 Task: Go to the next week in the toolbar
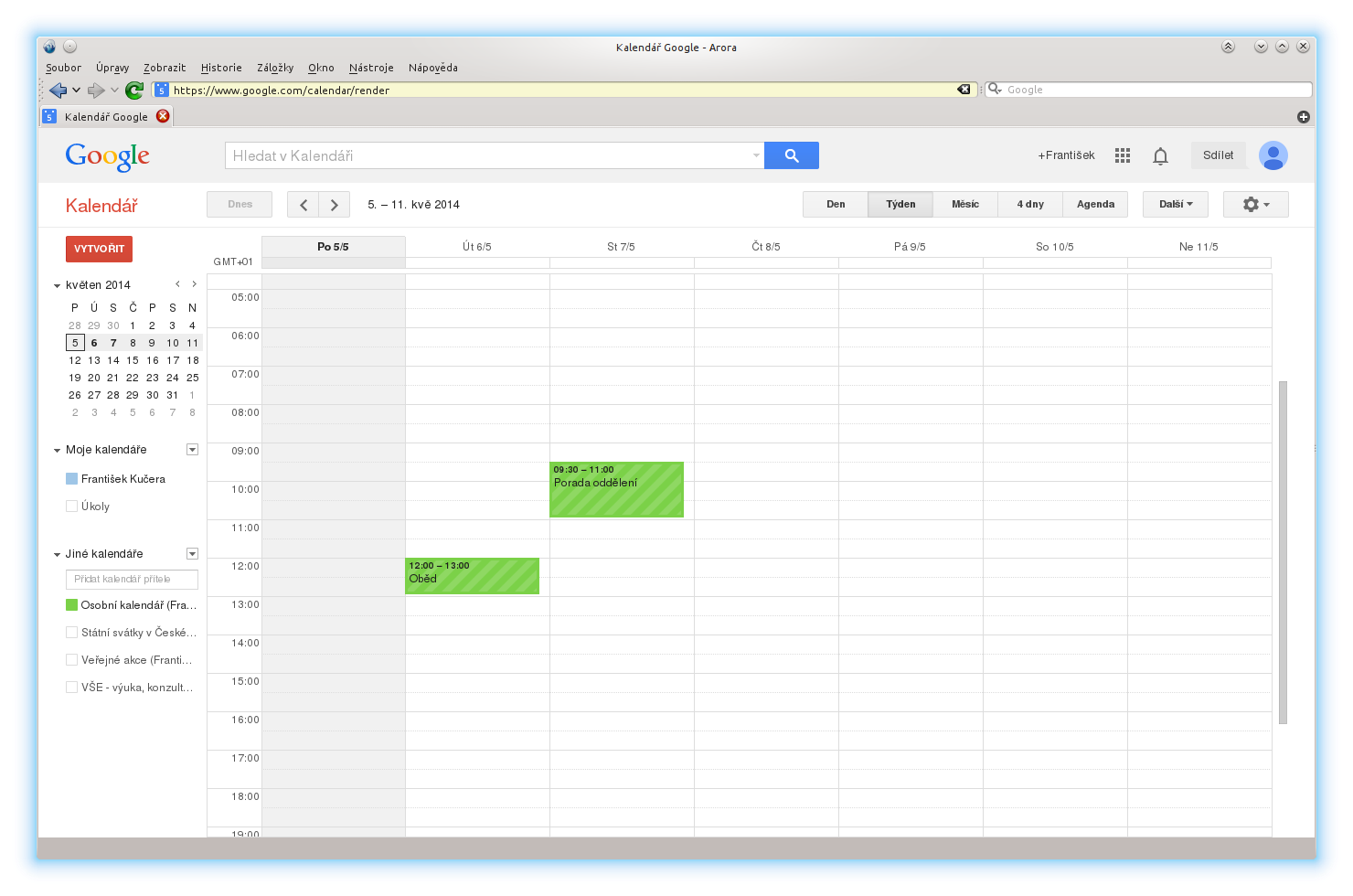[x=335, y=205]
